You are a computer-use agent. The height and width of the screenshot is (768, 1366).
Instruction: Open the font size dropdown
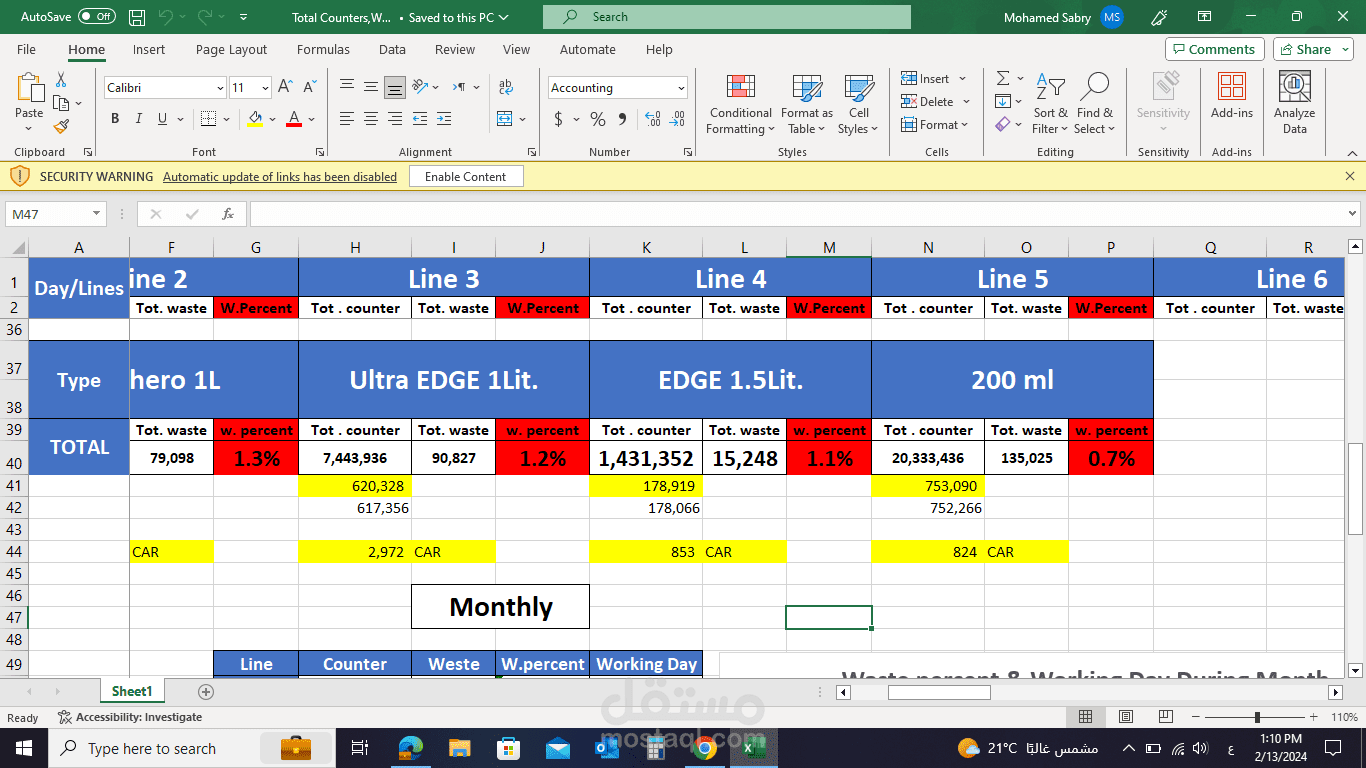265,88
